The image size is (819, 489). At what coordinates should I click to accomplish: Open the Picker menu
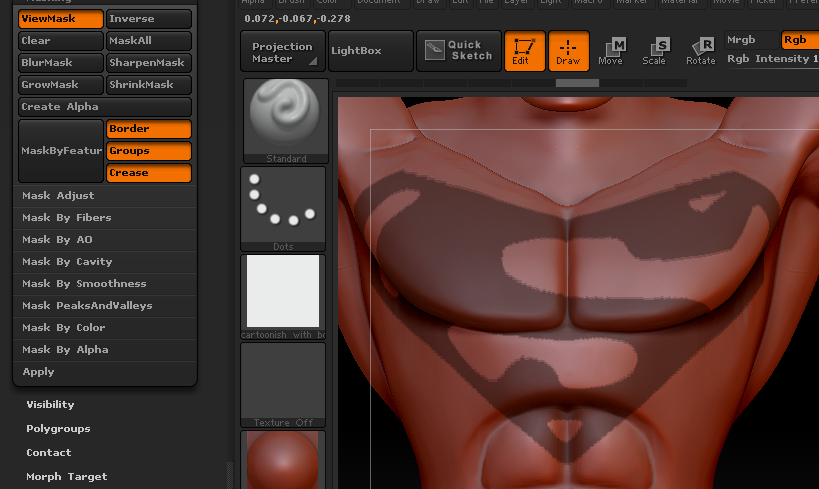764,3
